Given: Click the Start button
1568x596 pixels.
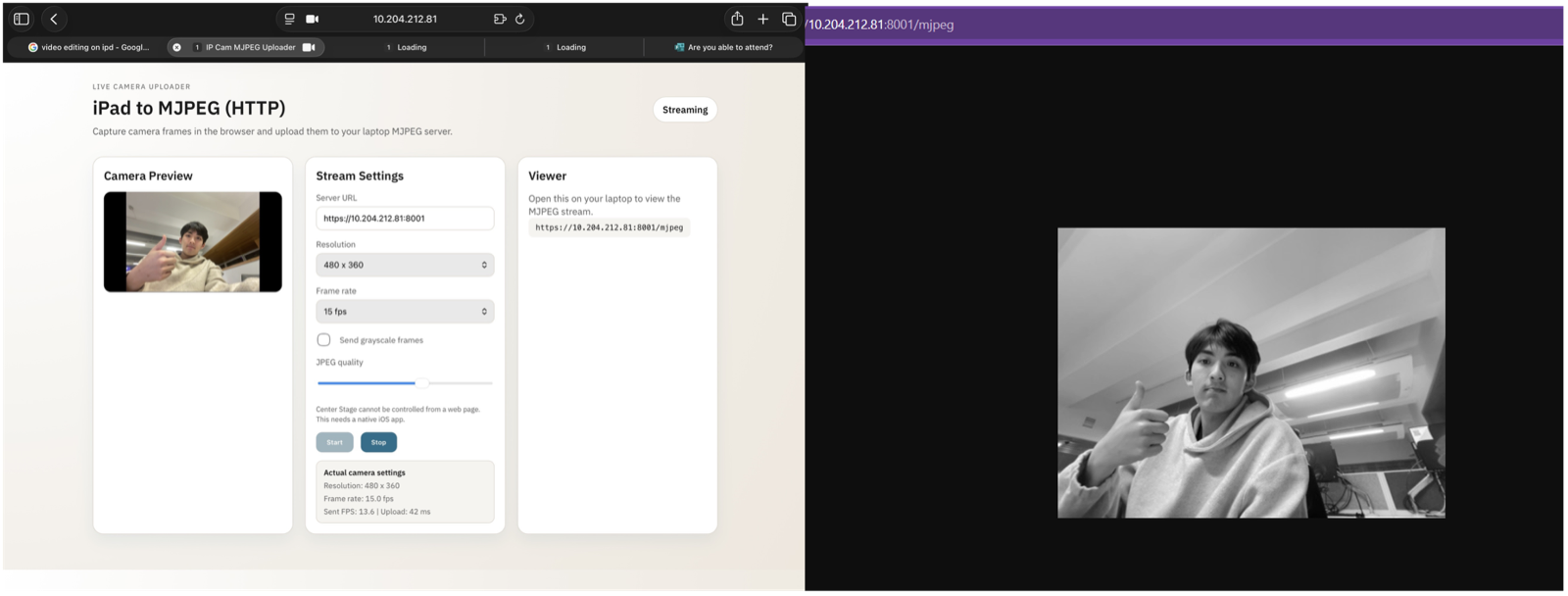Looking at the screenshot, I should [334, 442].
